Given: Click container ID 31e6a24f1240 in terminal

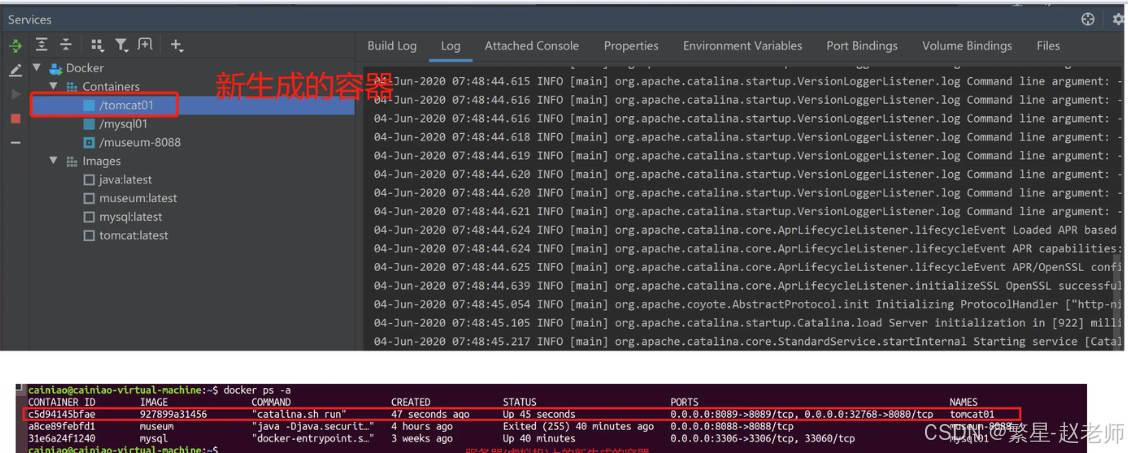Looking at the screenshot, I should point(61,438).
